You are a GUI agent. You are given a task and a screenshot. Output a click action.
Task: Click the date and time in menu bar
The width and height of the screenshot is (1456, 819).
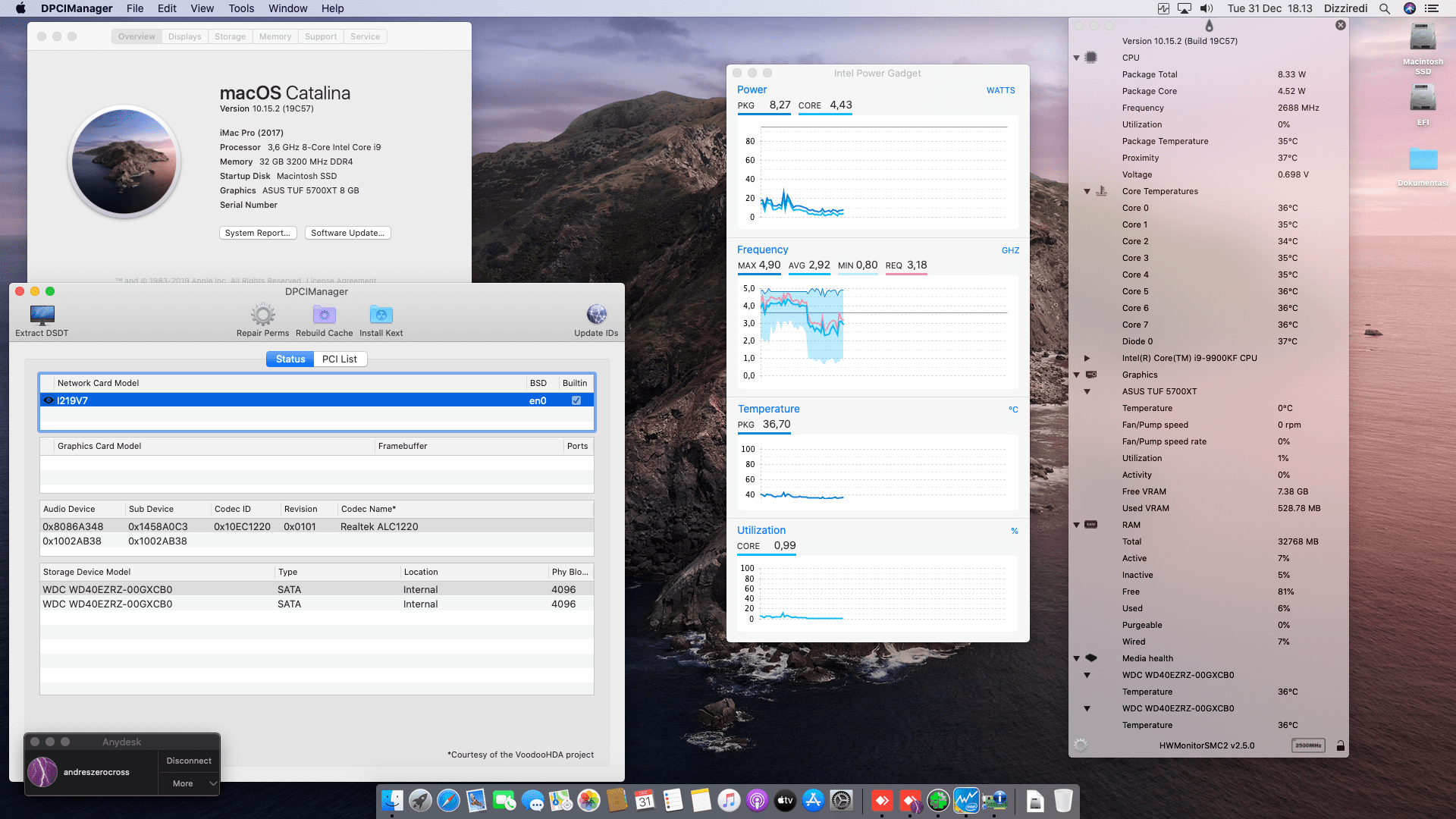pos(1270,8)
